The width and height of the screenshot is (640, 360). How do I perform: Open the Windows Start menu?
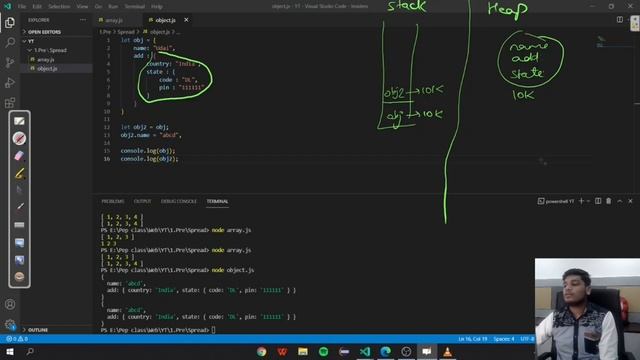(10, 351)
